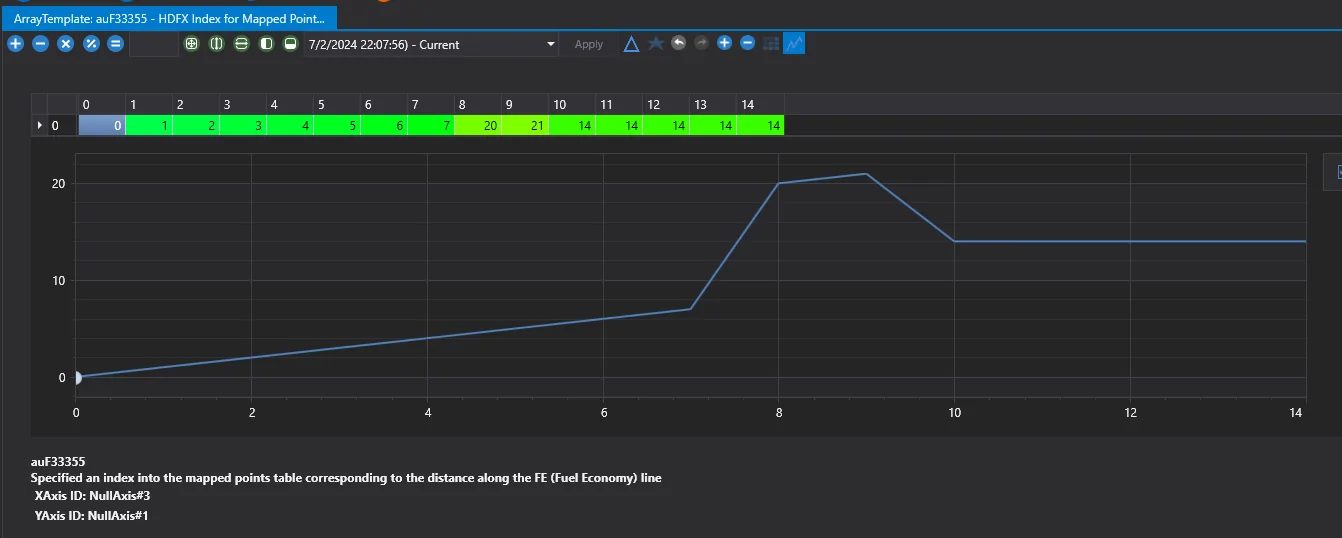Click the blue equals (set value) icon
The image size is (1342, 538).
(x=115, y=44)
